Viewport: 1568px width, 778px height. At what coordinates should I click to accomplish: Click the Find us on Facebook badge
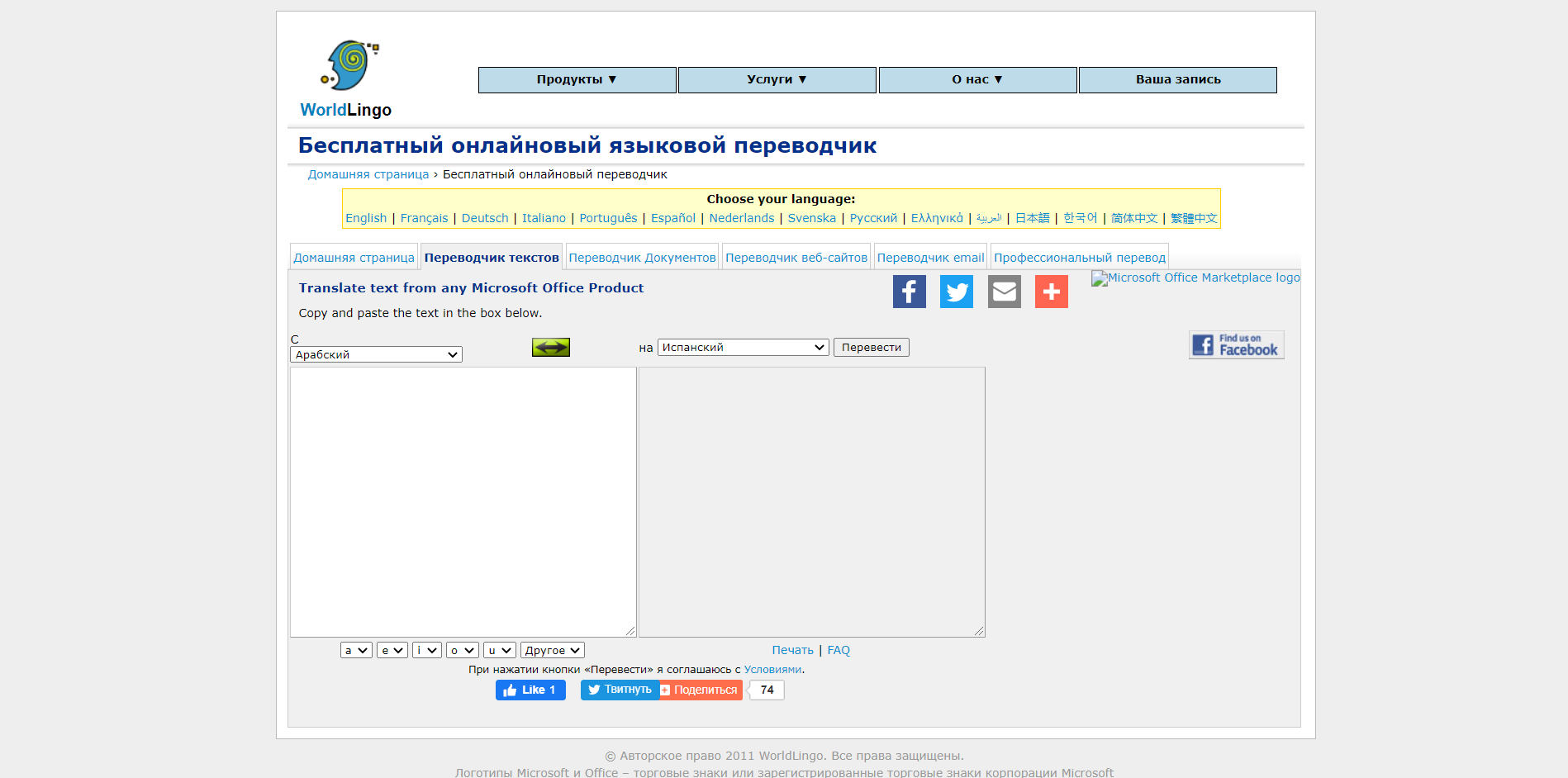coord(1236,345)
